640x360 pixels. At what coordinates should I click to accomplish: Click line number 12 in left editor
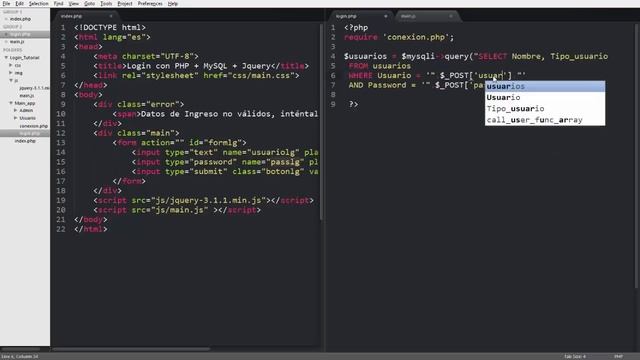pos(61,133)
